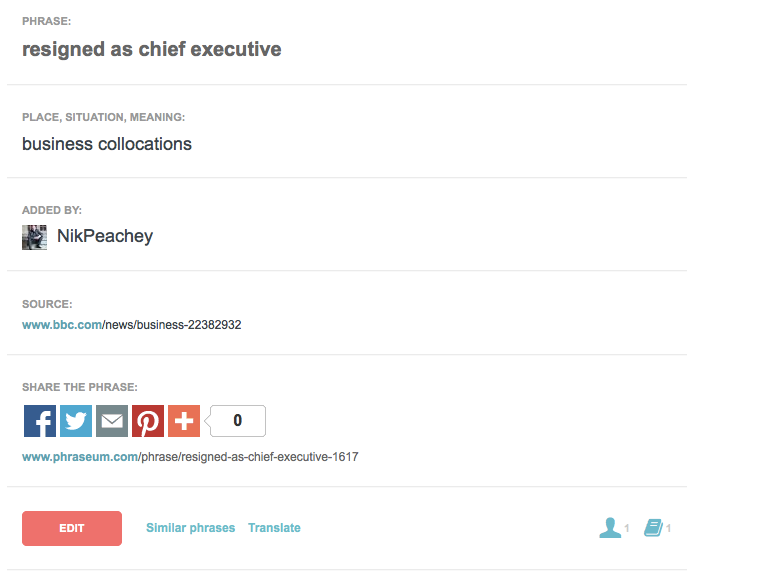This screenshot has height=572, width=766.
Task: Click the blue book icon
Action: 653,528
